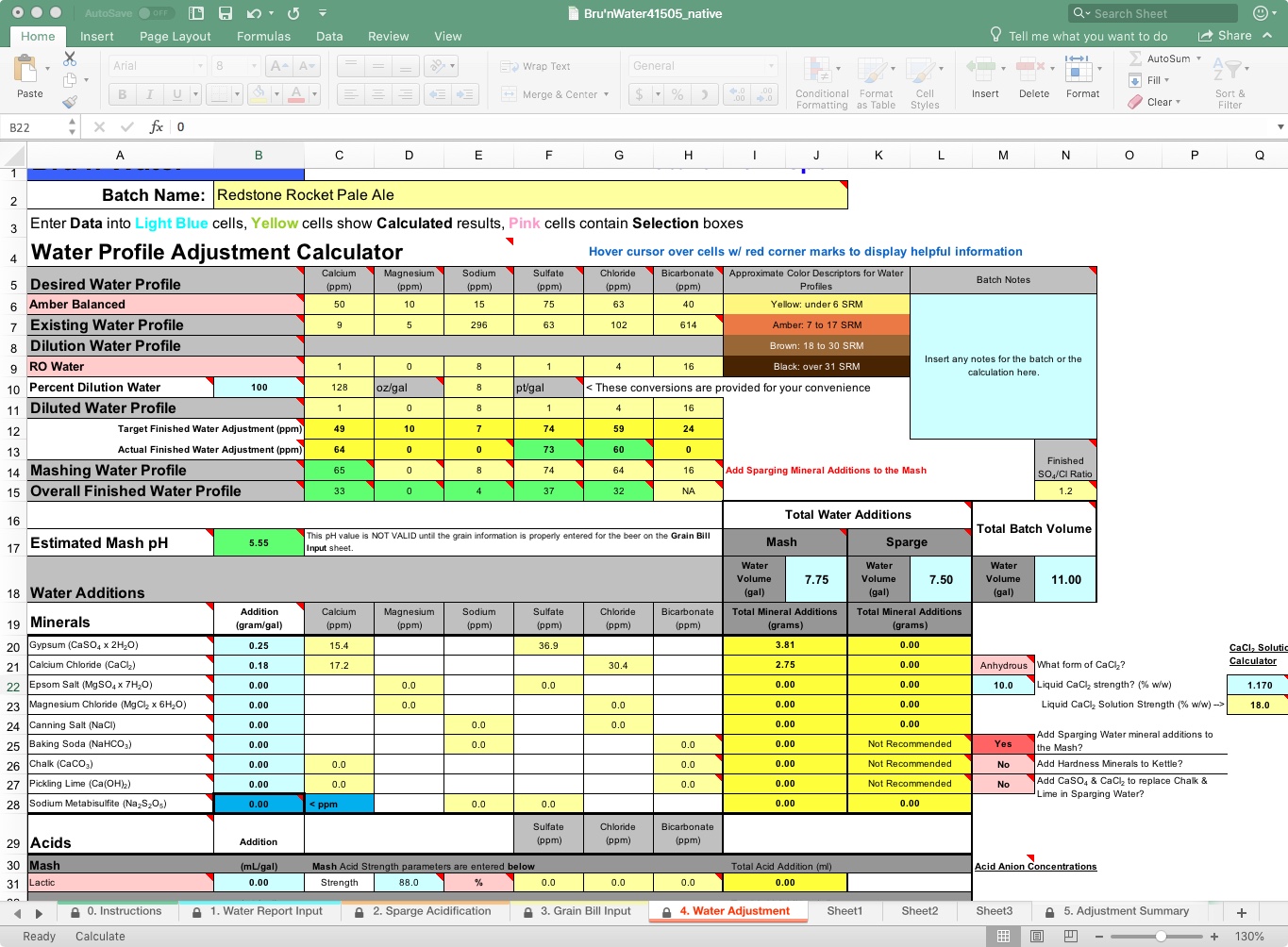Image resolution: width=1288 pixels, height=947 pixels.
Task: Toggle bold formatting
Action: 122,94
